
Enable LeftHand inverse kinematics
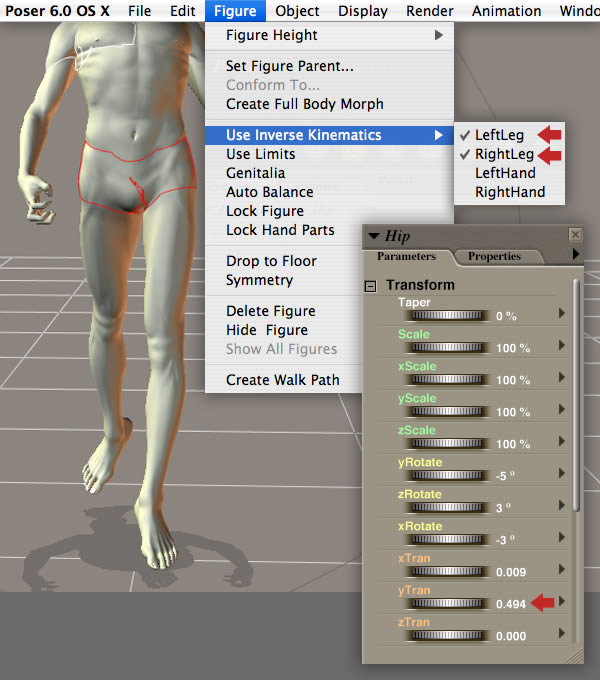(x=509, y=173)
